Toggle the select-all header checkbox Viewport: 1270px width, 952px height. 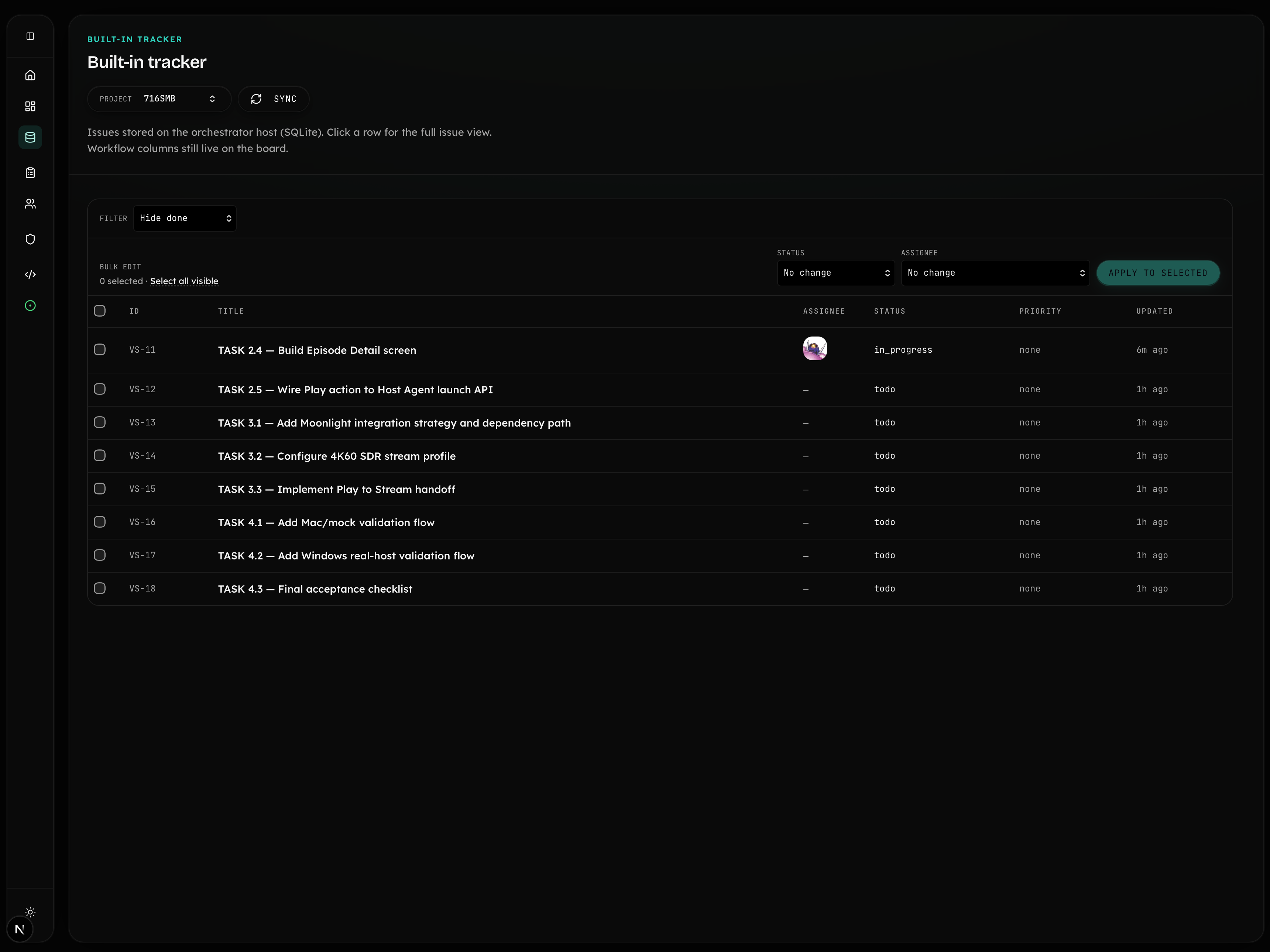click(100, 310)
